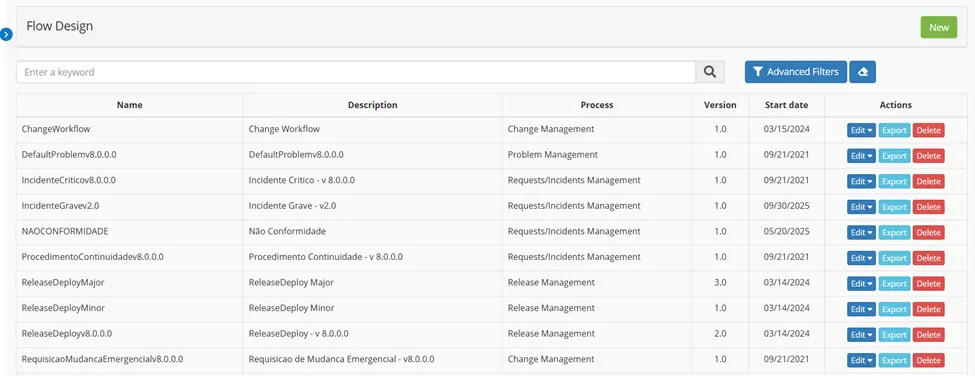Open Edit dropdown for IncidenteCriticov8.0.0.0
The image size is (975, 376).
[861, 181]
